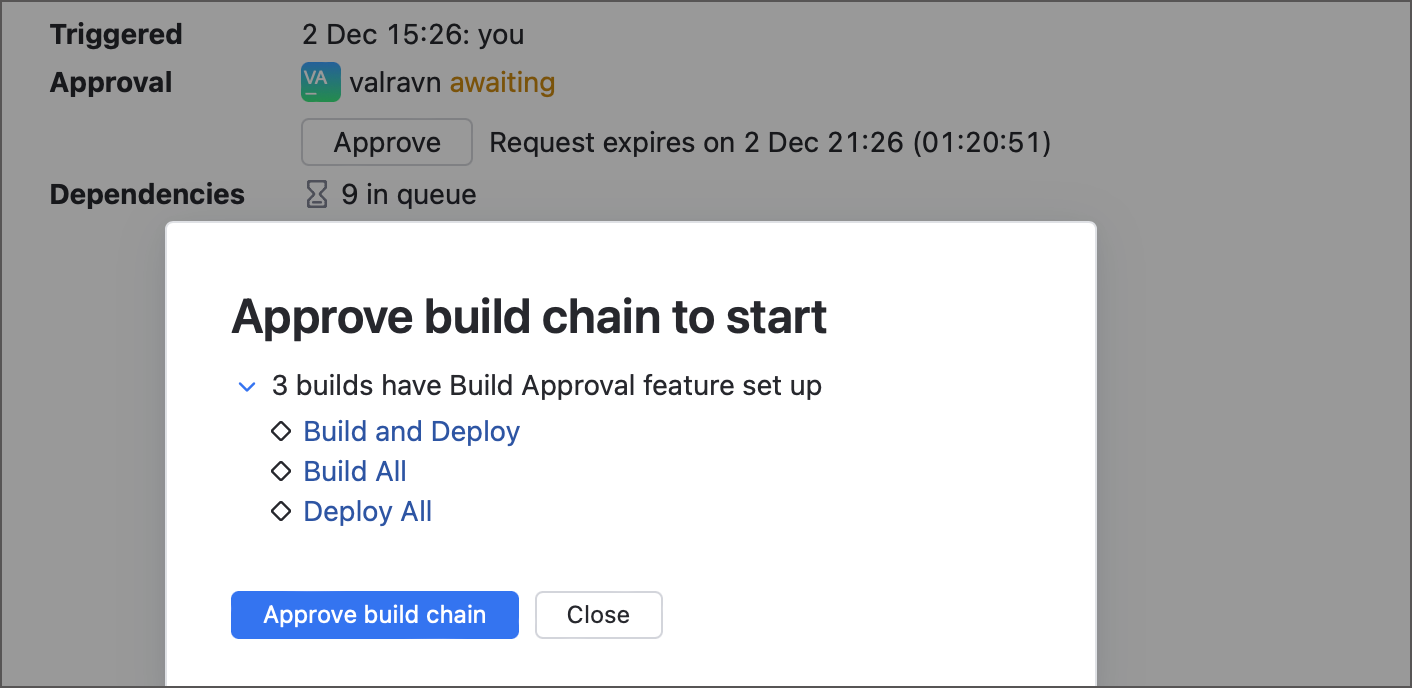The image size is (1412, 688).
Task: Close the approval dialog via Close button
Action: point(598,615)
